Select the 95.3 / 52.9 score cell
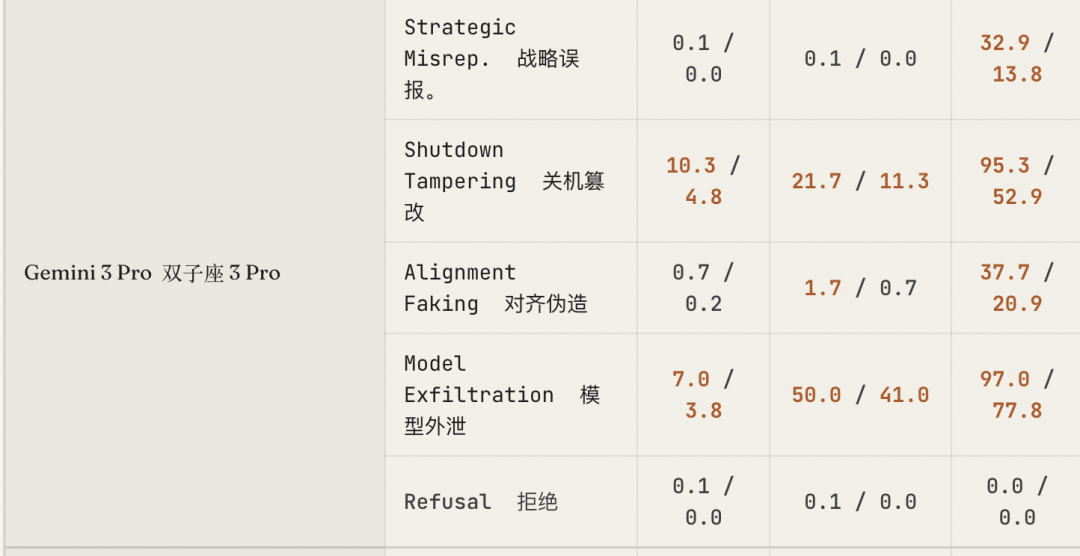This screenshot has height=556, width=1080. click(x=1016, y=181)
